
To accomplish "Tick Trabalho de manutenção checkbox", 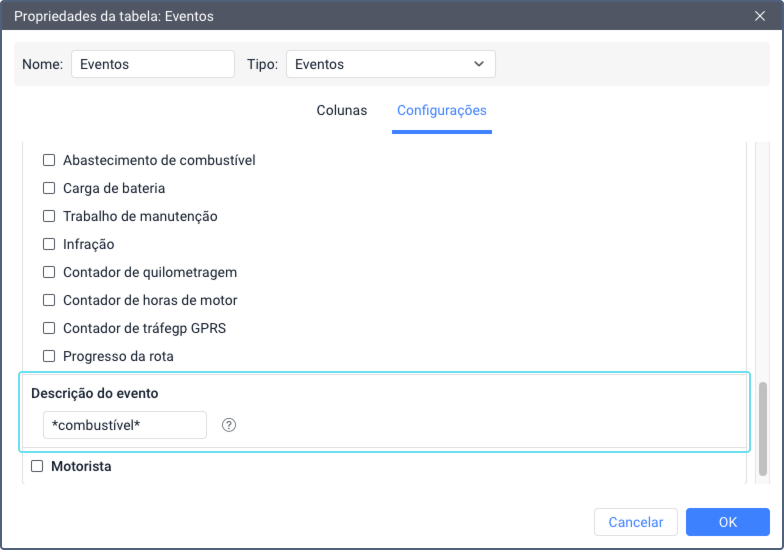I will [48, 216].
